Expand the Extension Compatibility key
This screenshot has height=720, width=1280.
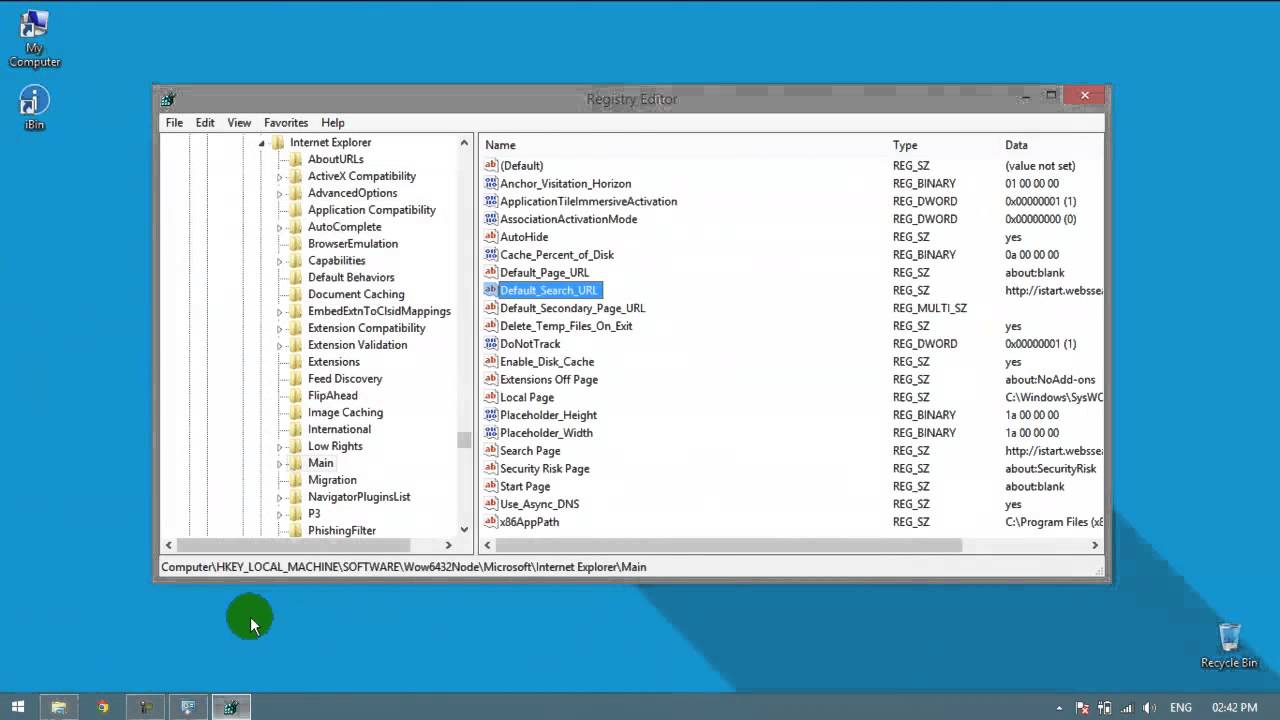tap(280, 329)
